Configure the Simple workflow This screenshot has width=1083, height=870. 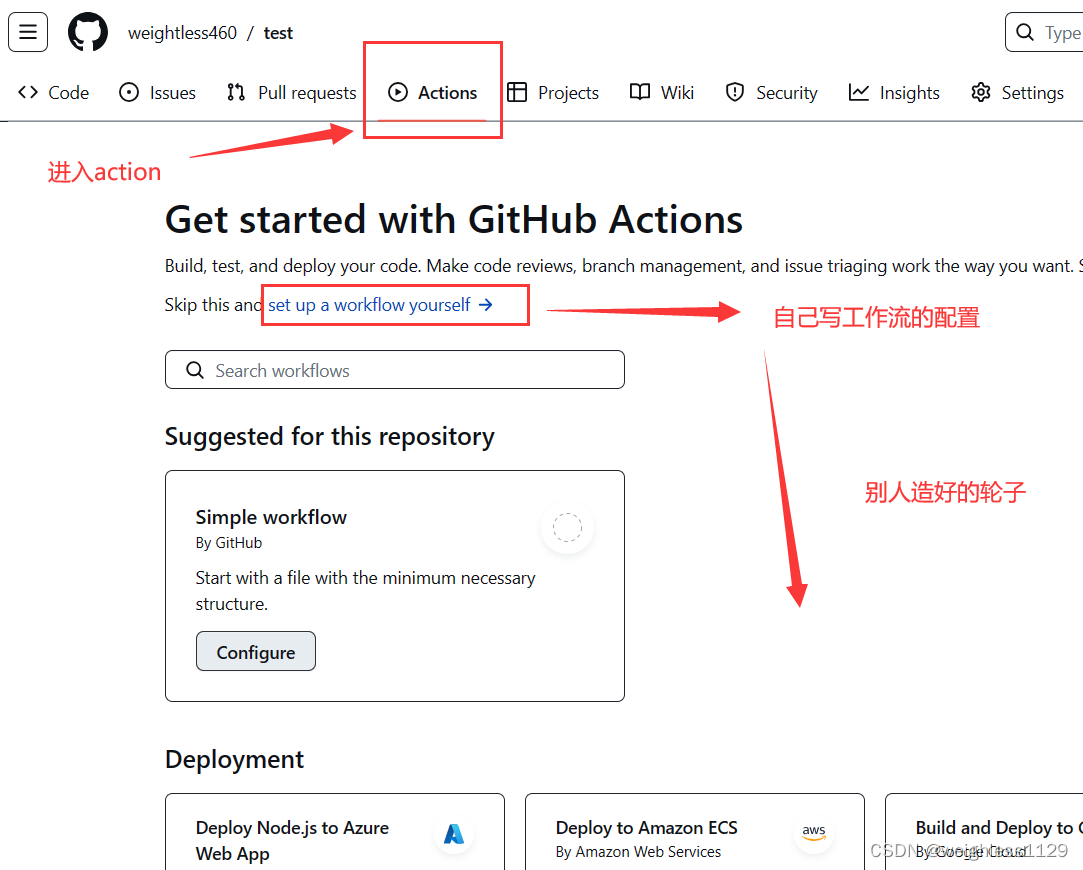point(256,651)
